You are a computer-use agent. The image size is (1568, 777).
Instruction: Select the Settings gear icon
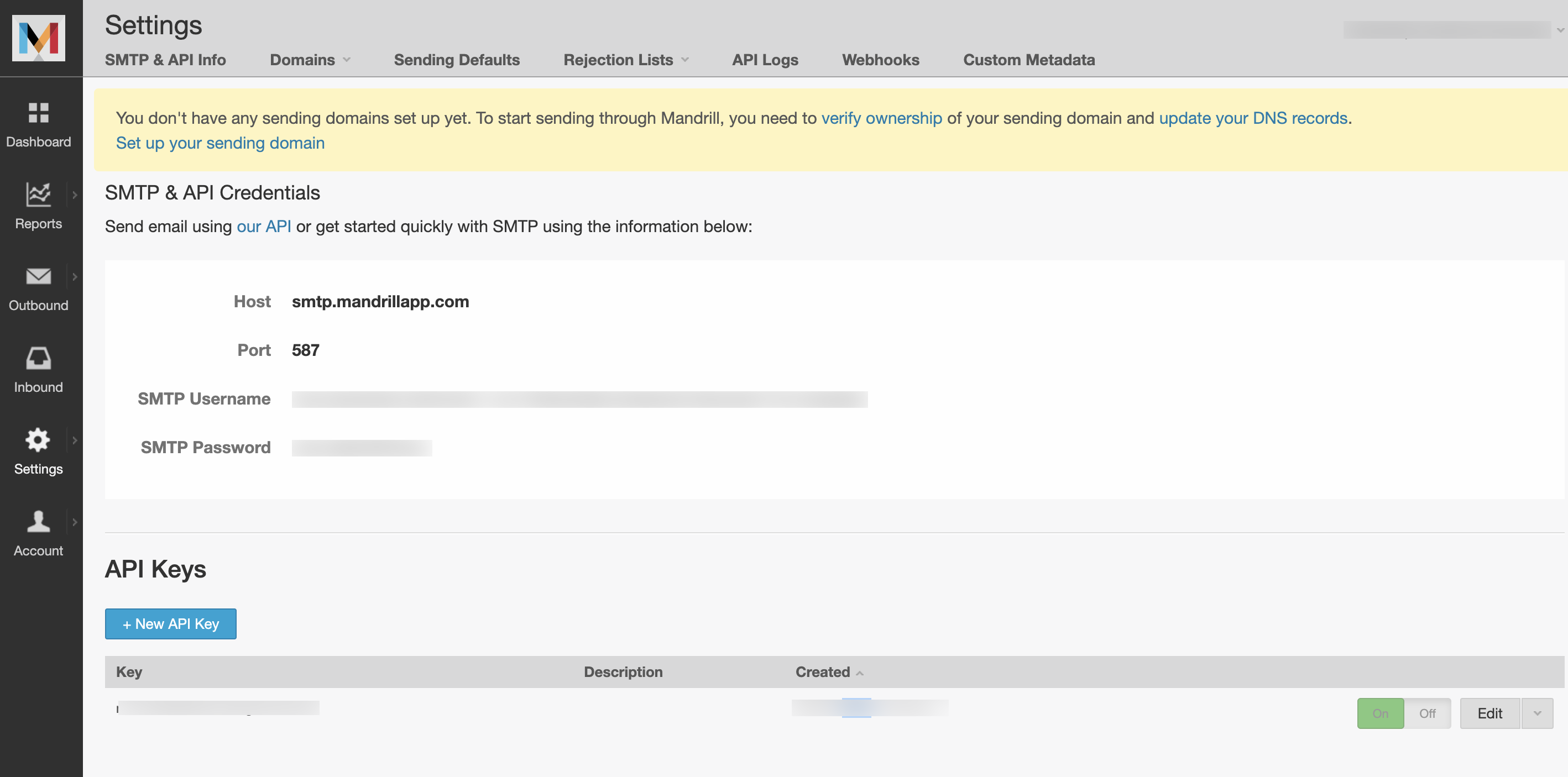[38, 440]
